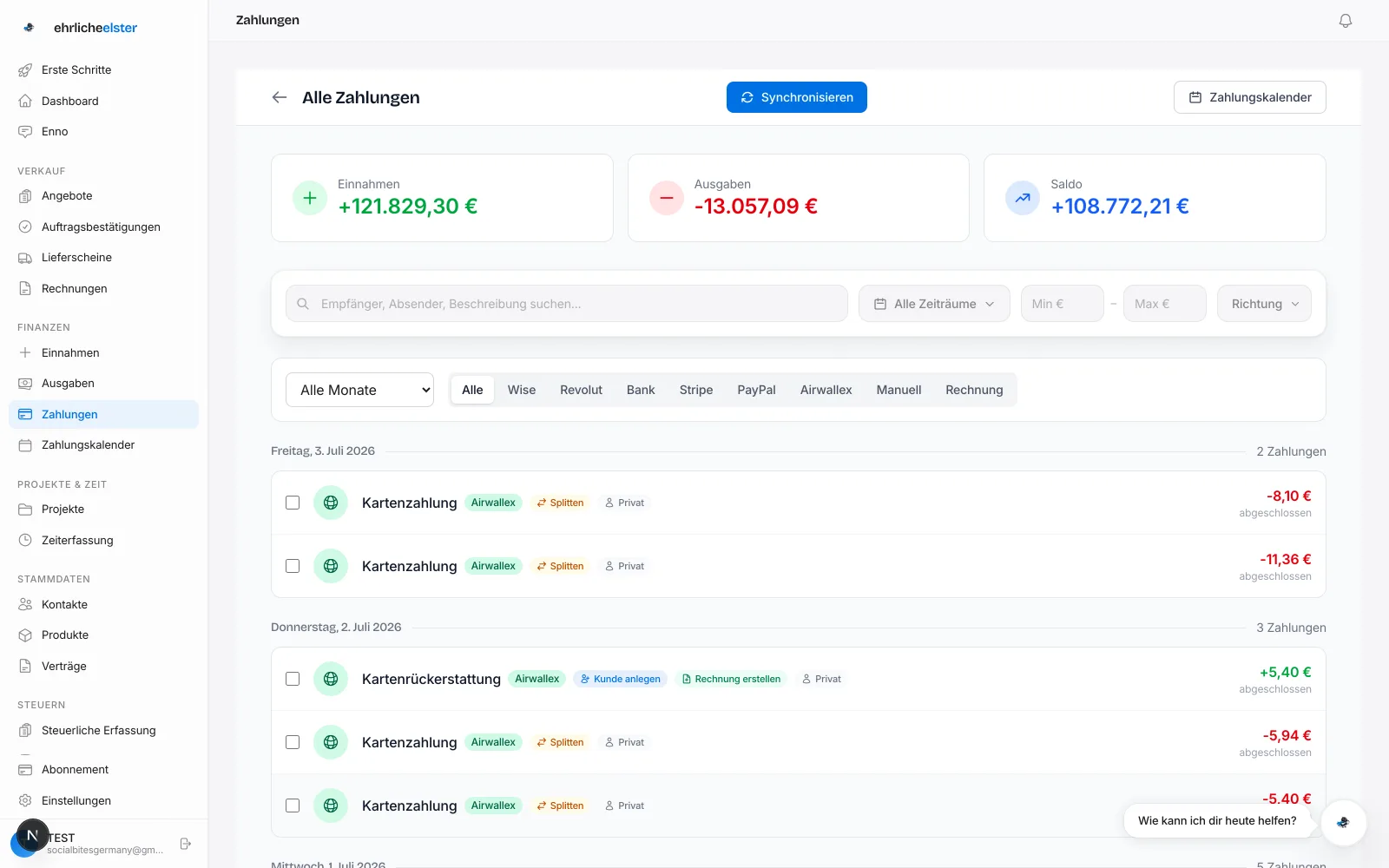The image size is (1389, 868).
Task: Open the Alle Monate dropdown
Action: tap(359, 390)
